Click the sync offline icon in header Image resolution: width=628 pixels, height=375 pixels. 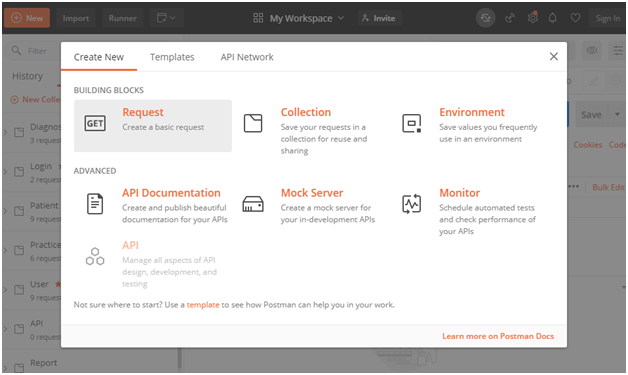point(485,18)
